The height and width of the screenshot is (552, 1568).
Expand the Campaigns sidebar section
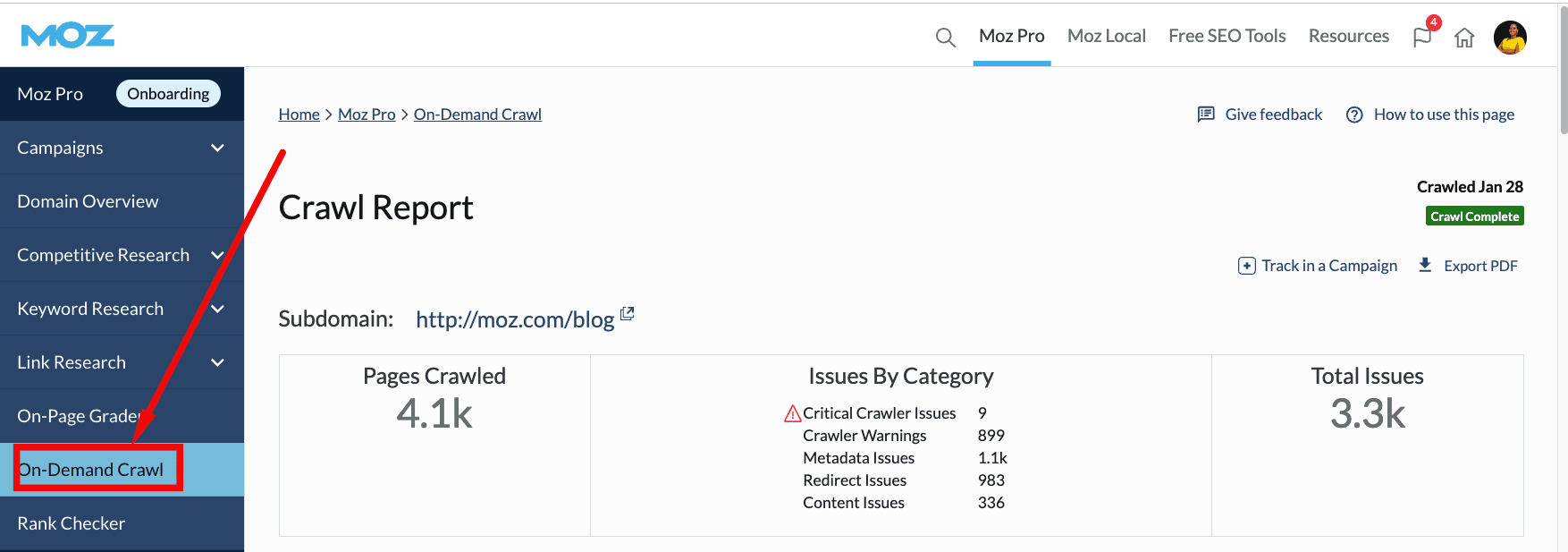tap(217, 148)
